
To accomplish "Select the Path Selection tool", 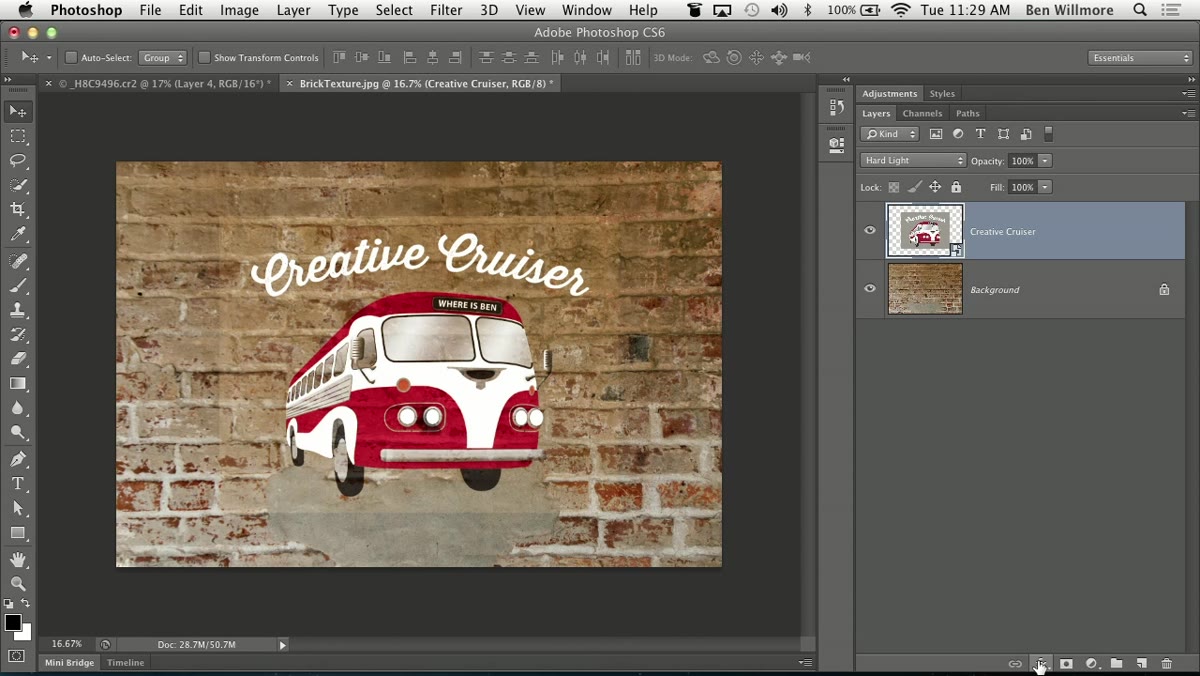I will pyautogui.click(x=18, y=508).
